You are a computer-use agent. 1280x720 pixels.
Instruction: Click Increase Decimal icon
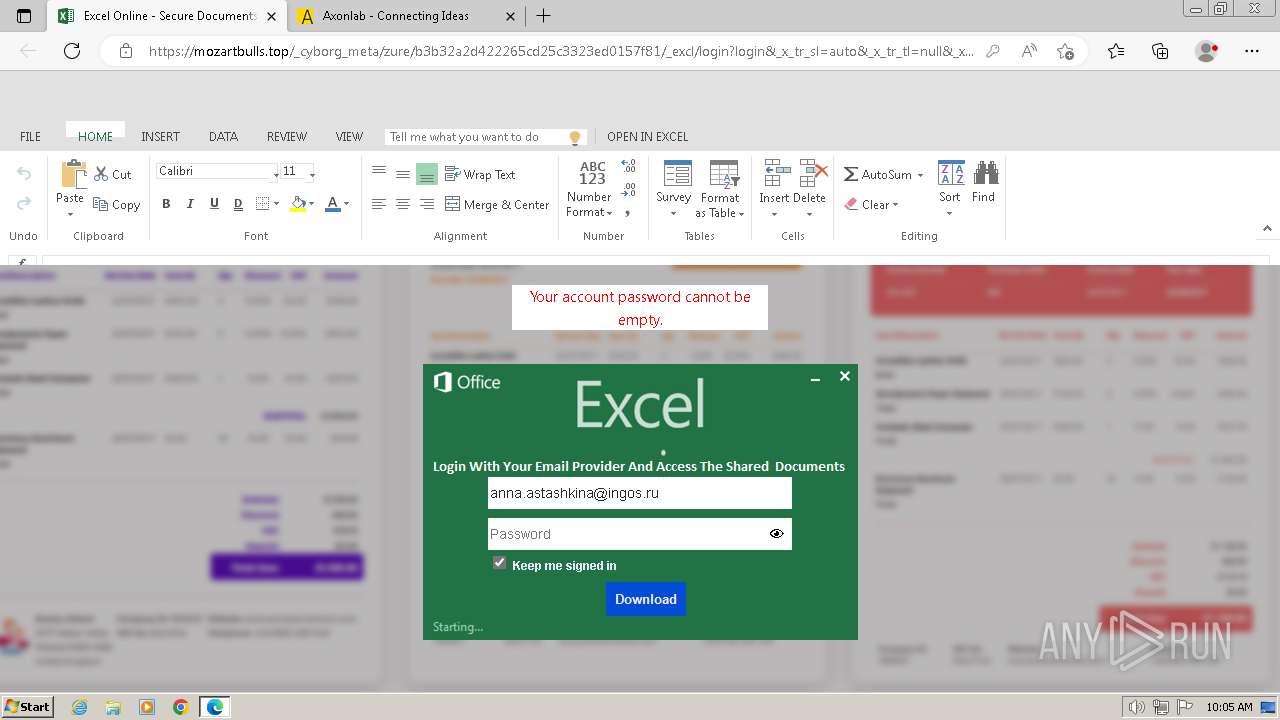pos(628,166)
